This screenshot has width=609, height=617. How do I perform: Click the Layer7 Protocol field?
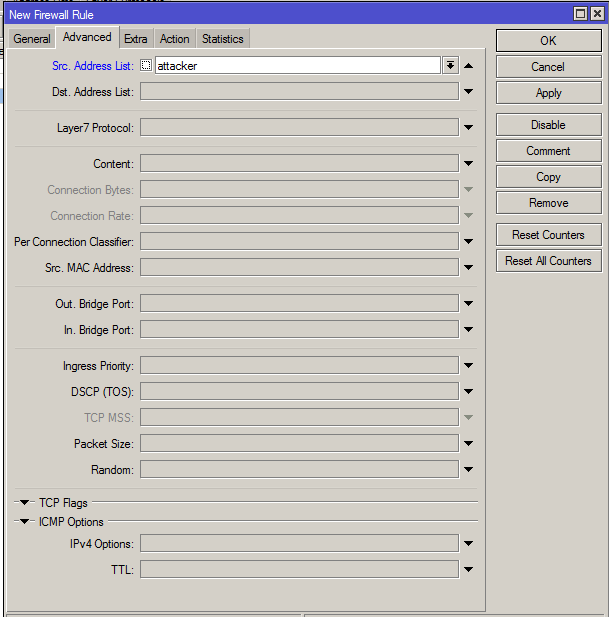coord(299,127)
